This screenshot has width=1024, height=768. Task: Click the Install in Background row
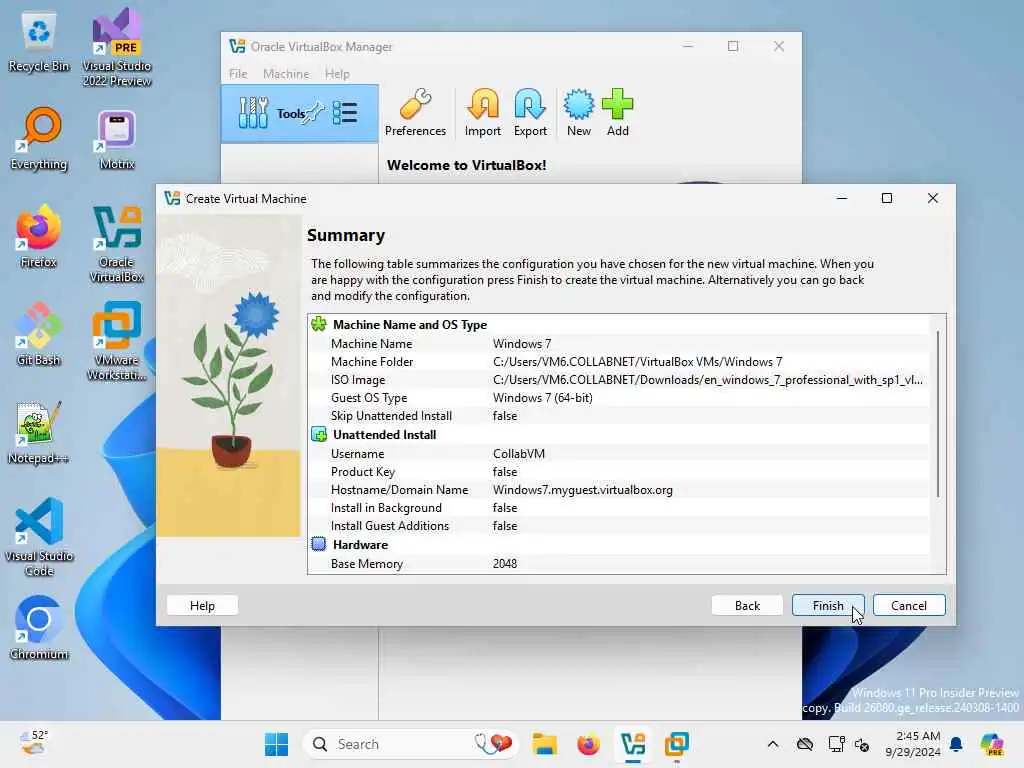(619, 507)
